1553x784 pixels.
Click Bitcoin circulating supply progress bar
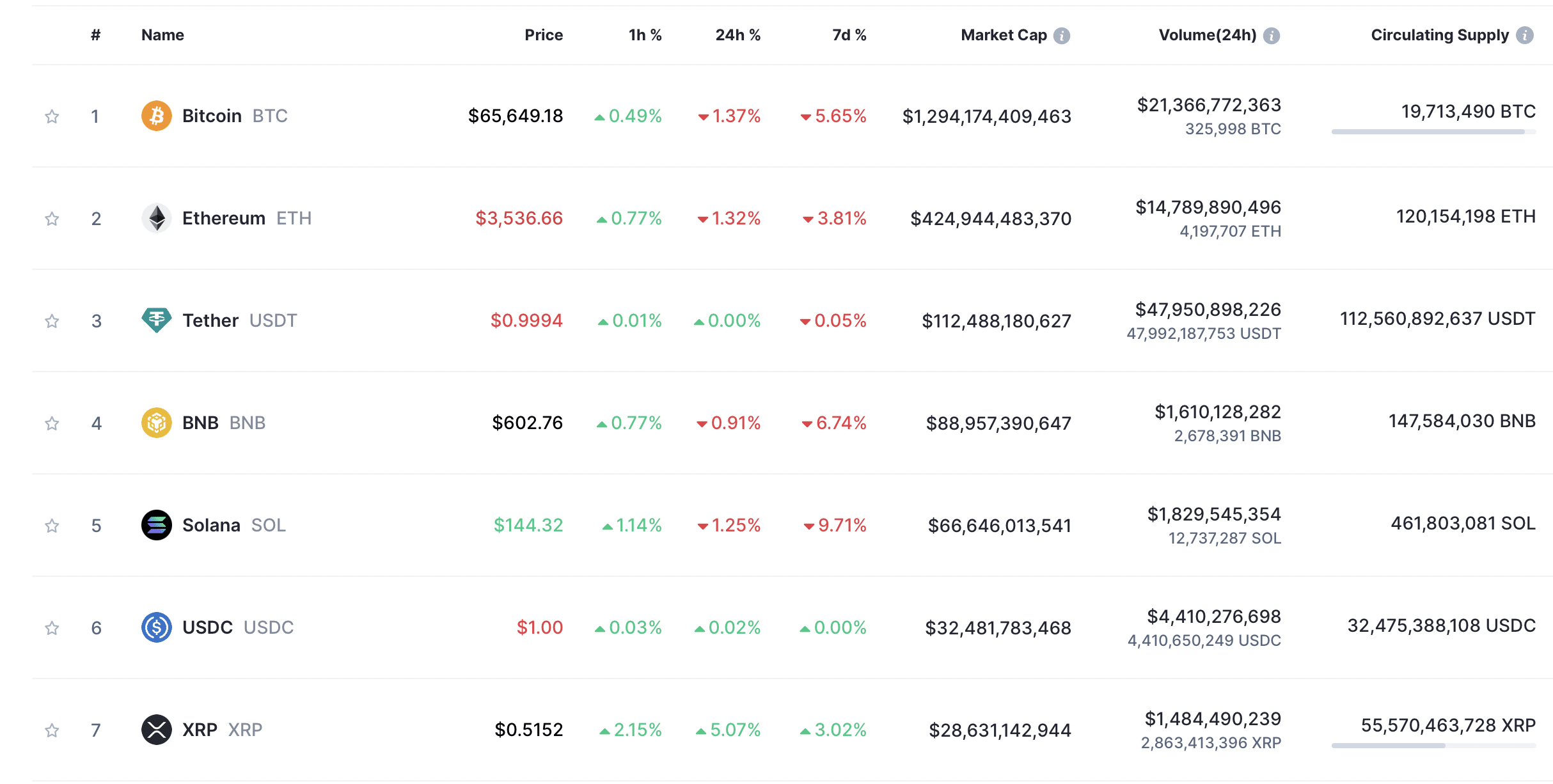[1433, 132]
